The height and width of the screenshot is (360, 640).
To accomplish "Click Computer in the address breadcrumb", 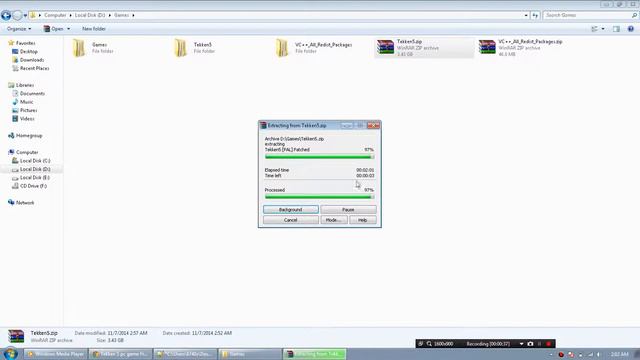I will (55, 15).
